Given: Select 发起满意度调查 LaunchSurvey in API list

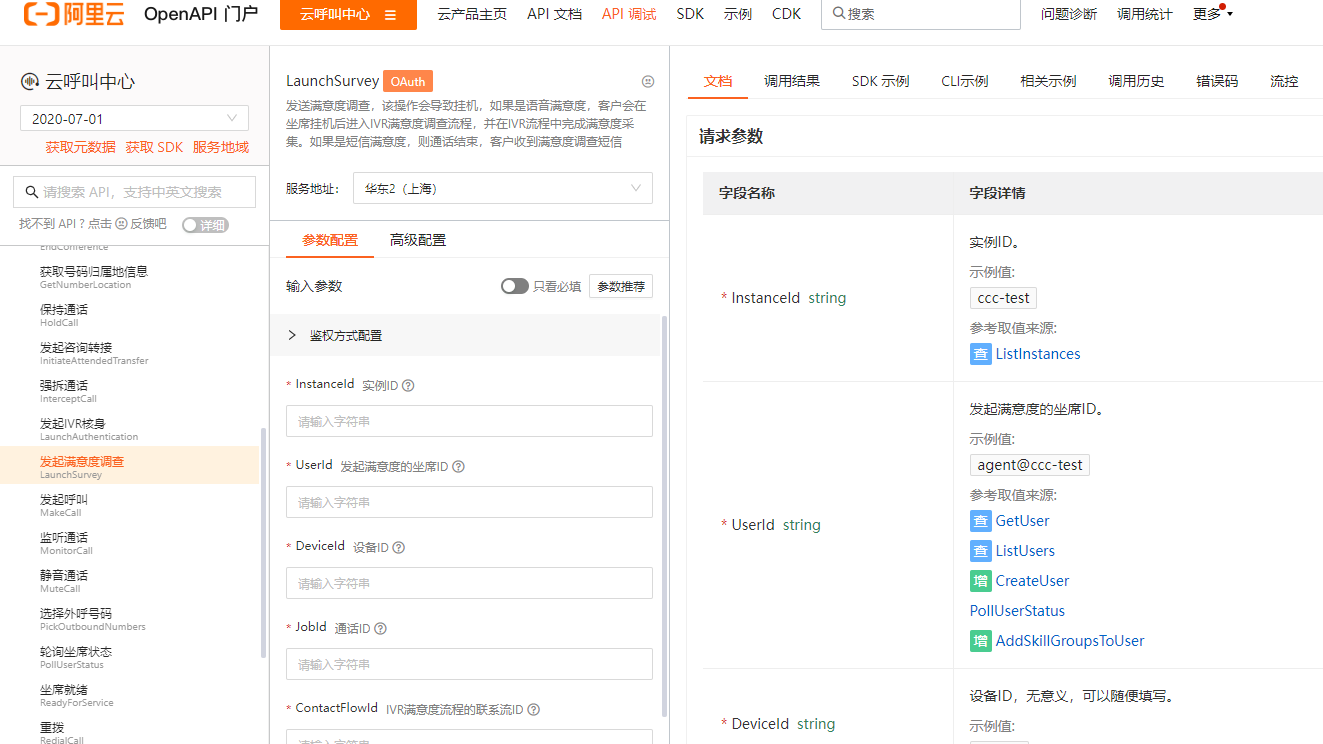Looking at the screenshot, I should click(x=129, y=466).
